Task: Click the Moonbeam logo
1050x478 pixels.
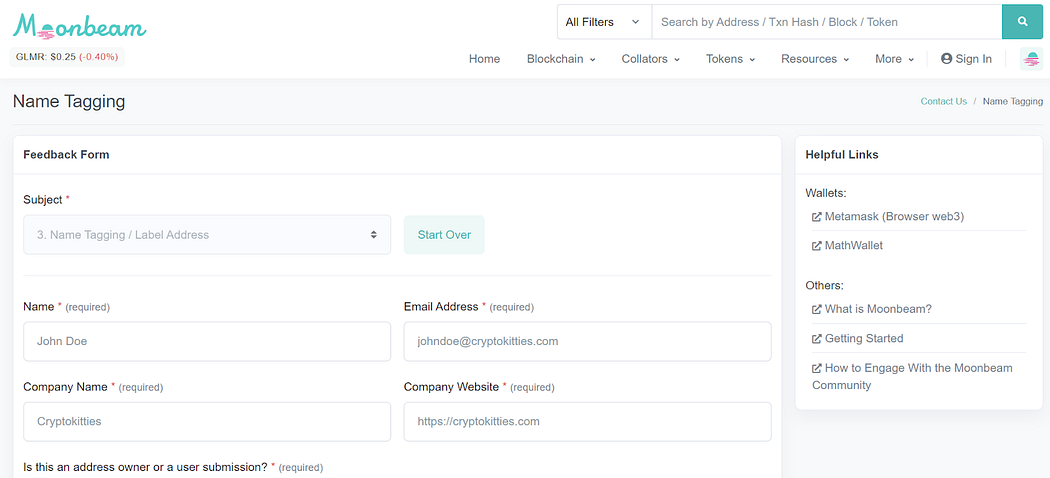Action: [80, 26]
